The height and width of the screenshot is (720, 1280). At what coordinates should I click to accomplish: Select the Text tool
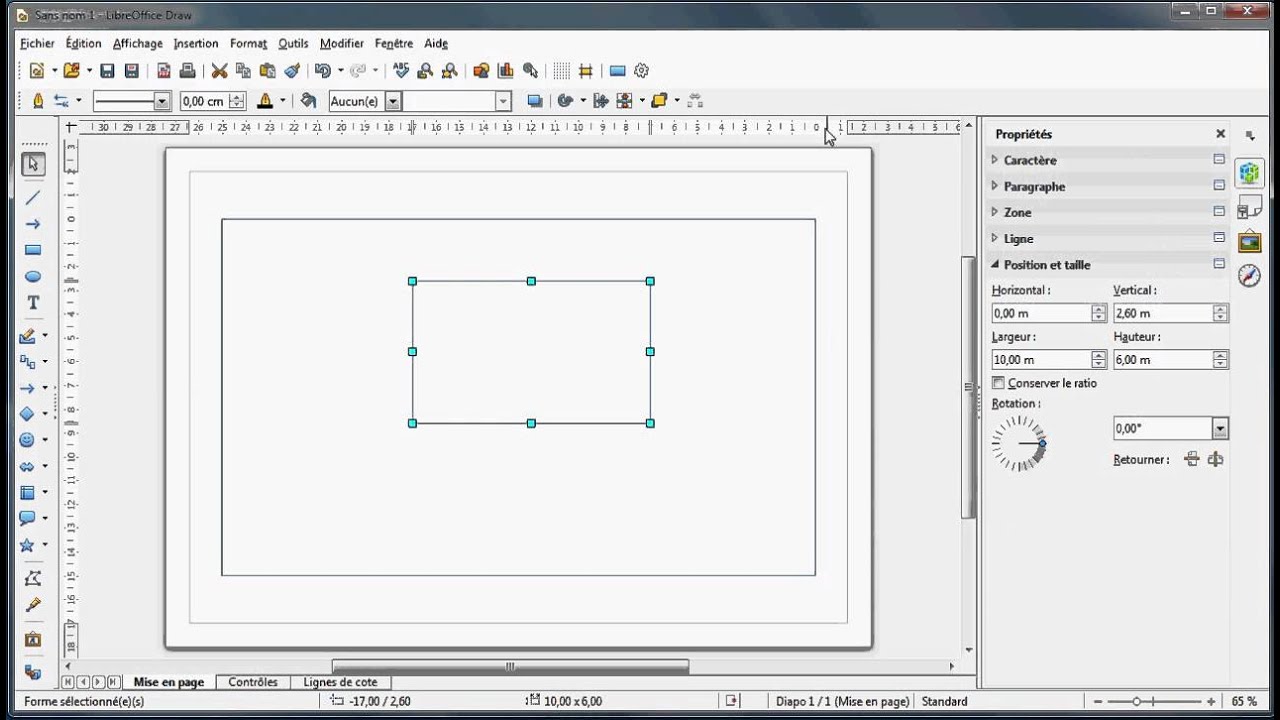coord(33,302)
